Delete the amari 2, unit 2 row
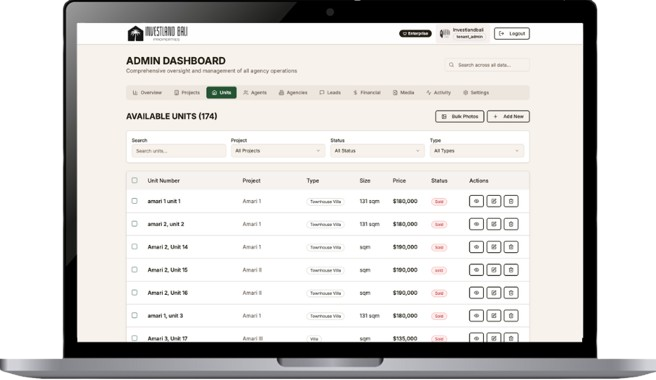This screenshot has width=656, height=380. point(511,224)
